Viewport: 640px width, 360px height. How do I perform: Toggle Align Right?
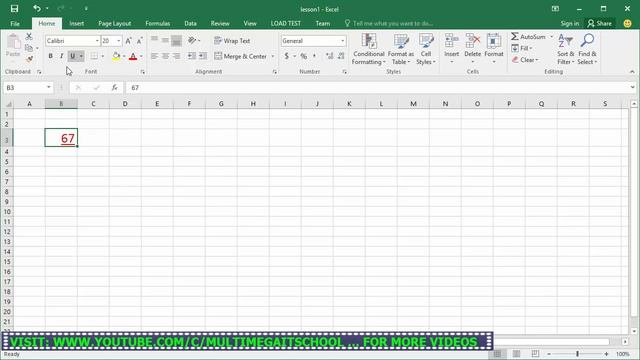coord(176,56)
